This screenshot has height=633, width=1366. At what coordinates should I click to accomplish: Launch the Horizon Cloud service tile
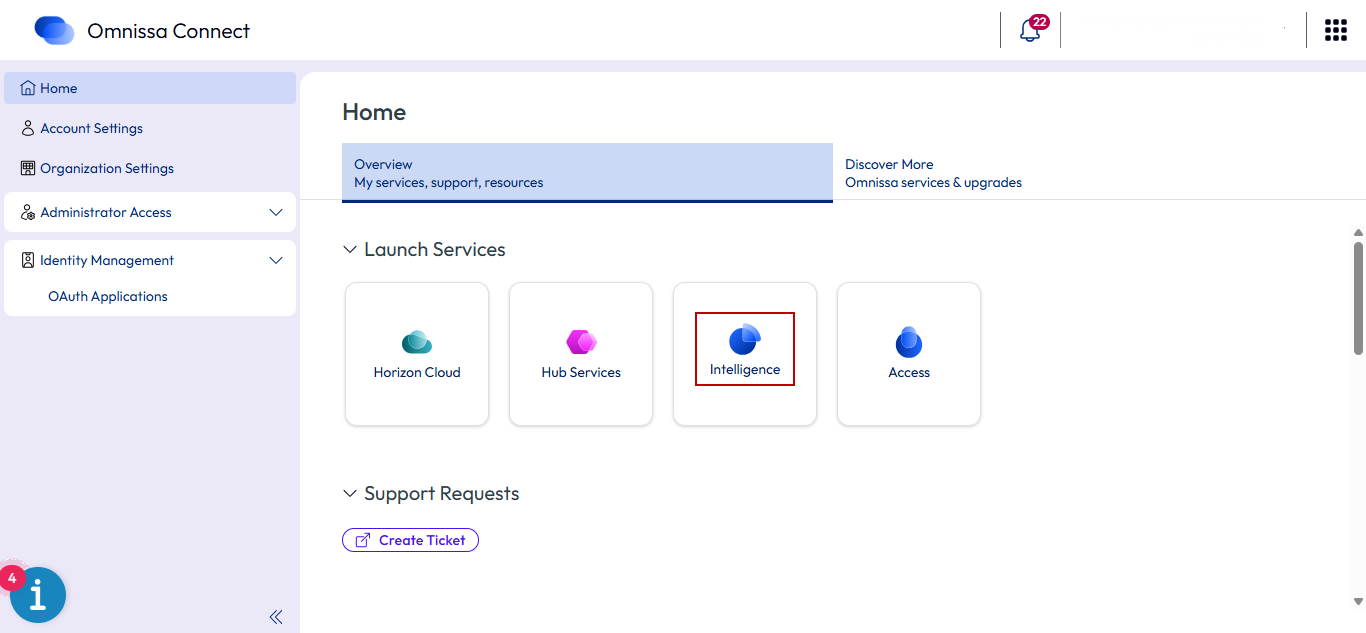click(417, 354)
